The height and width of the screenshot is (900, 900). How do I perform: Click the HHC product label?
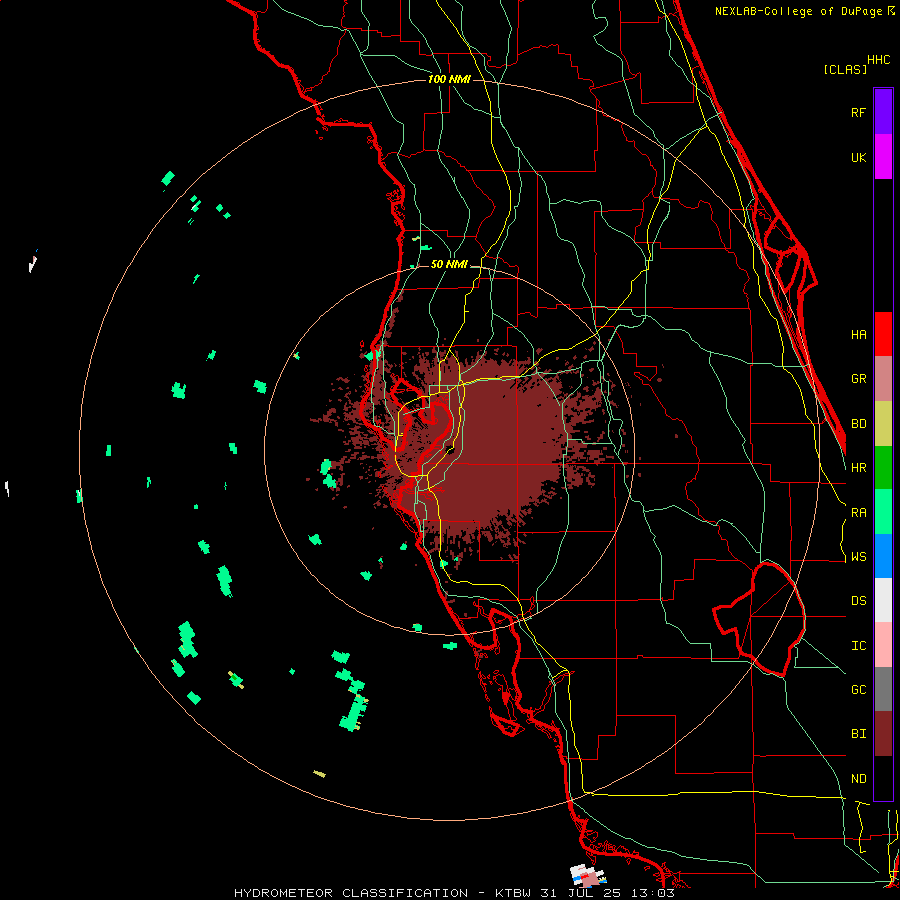[x=879, y=60]
